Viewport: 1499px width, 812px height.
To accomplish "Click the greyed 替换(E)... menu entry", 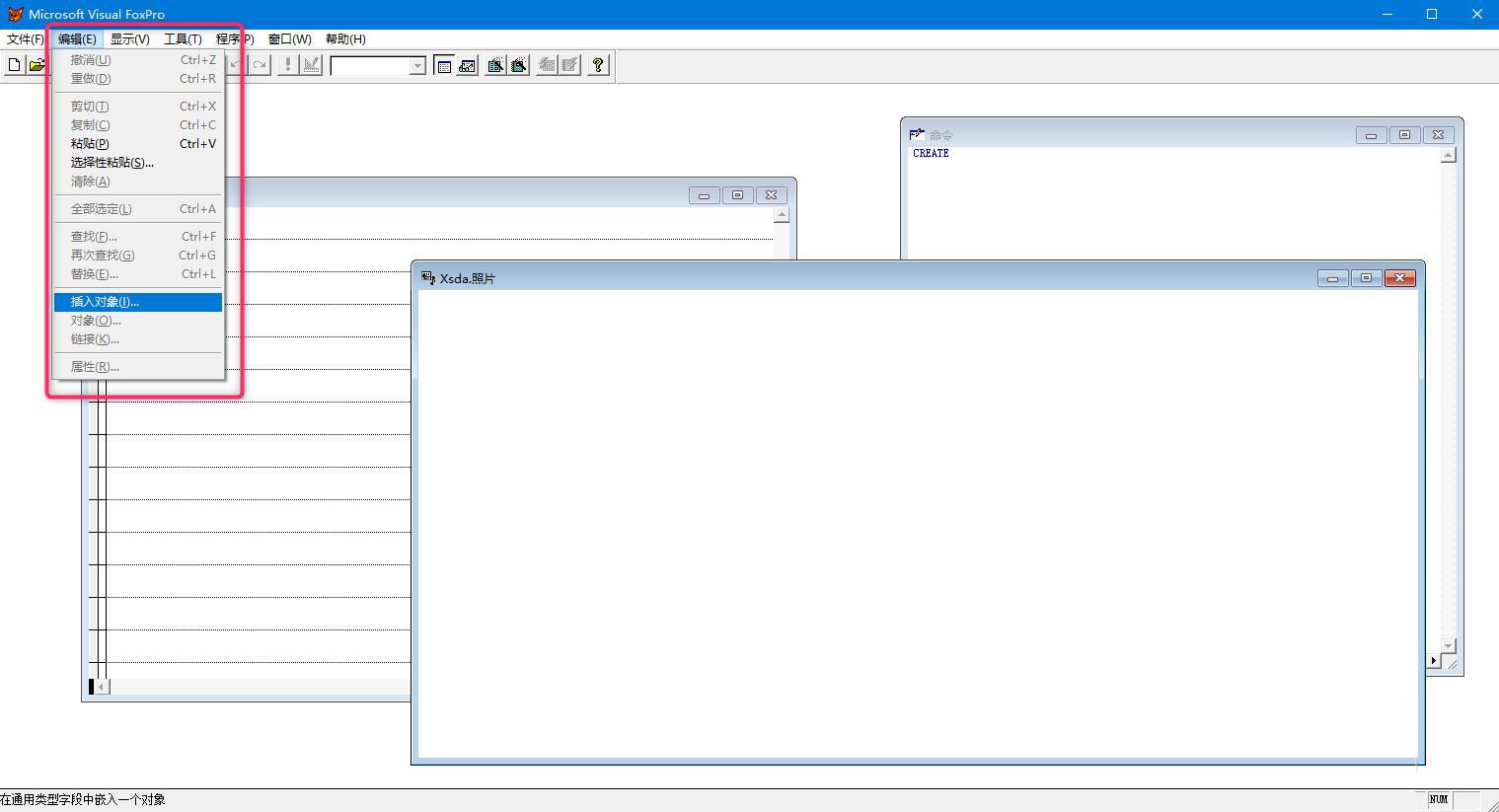I will pos(138,274).
